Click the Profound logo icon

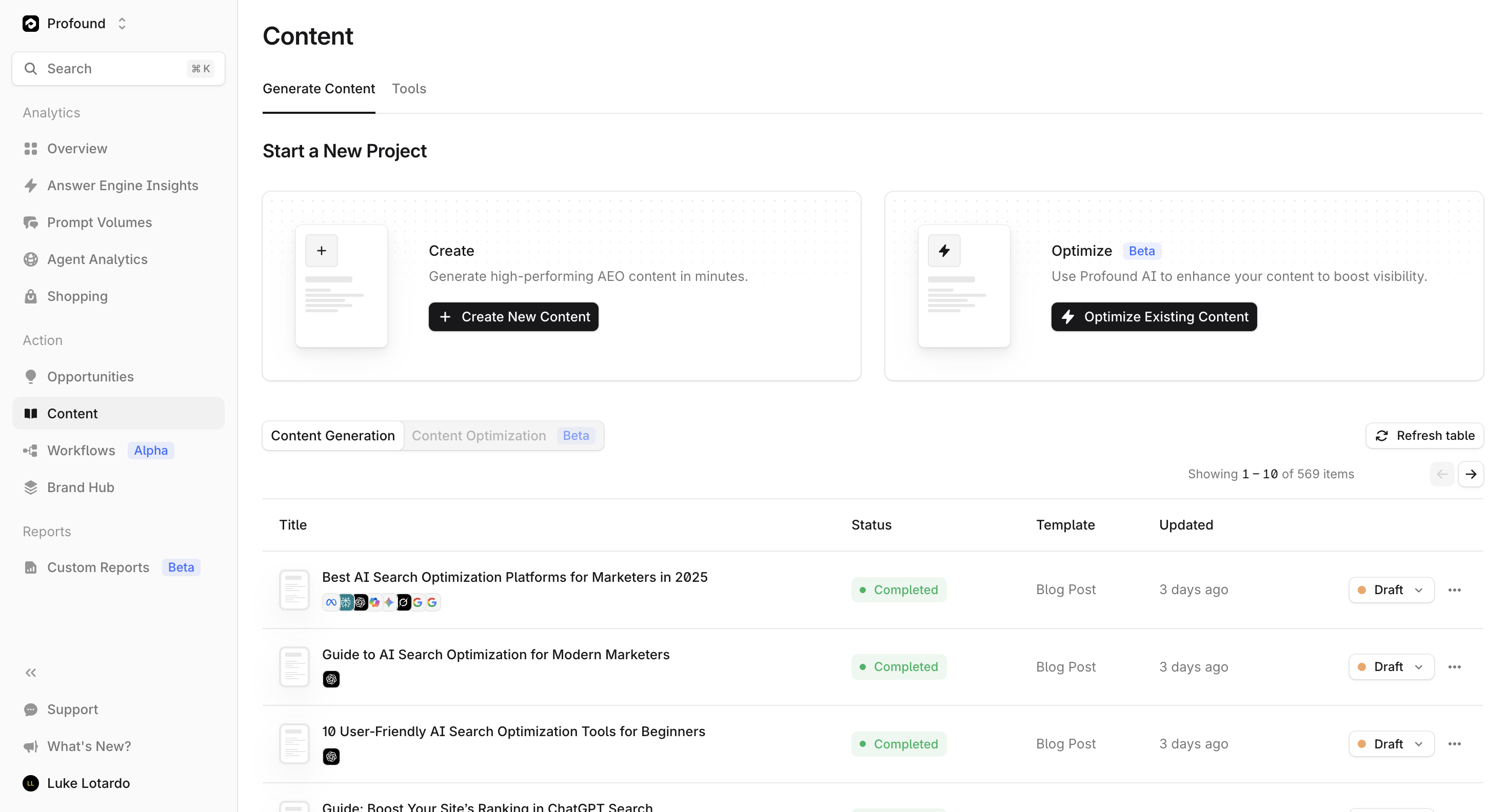pyautogui.click(x=30, y=24)
